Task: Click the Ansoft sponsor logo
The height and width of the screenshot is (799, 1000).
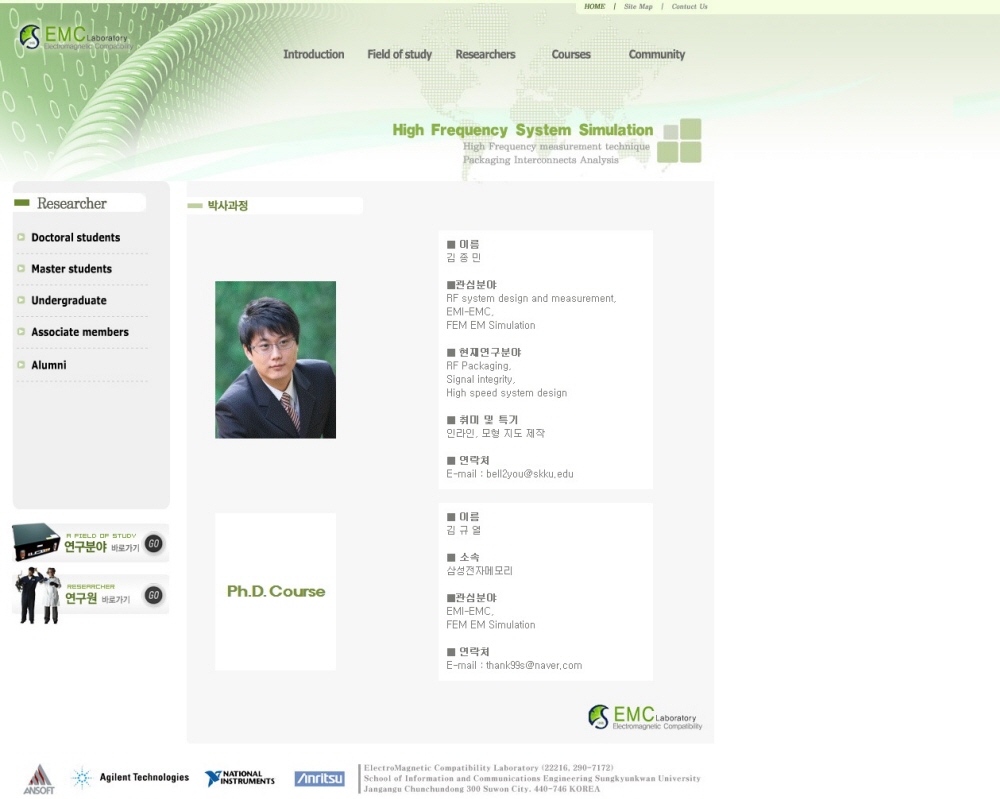Action: (38, 779)
